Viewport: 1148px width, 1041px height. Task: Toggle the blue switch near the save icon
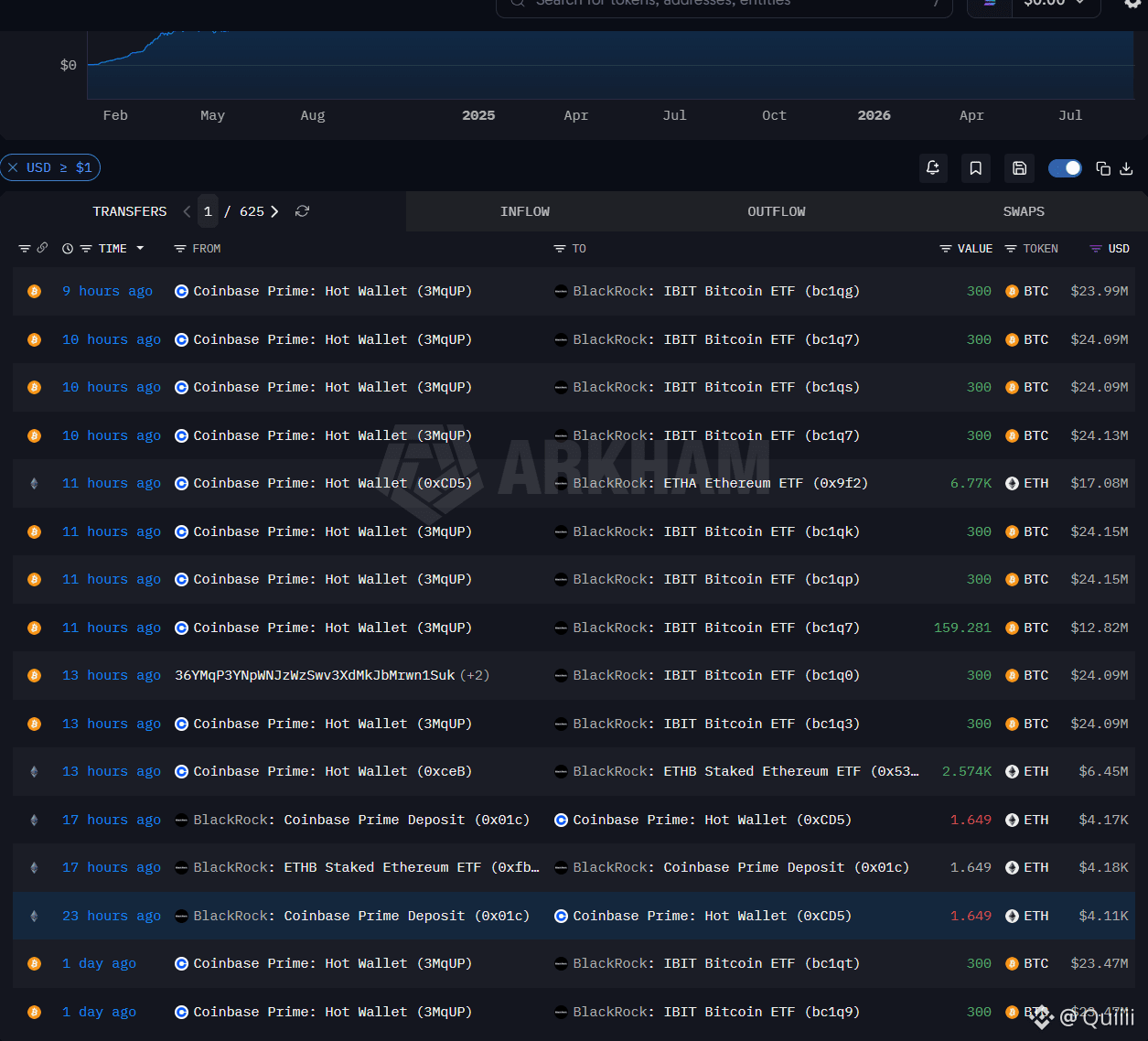[1065, 168]
